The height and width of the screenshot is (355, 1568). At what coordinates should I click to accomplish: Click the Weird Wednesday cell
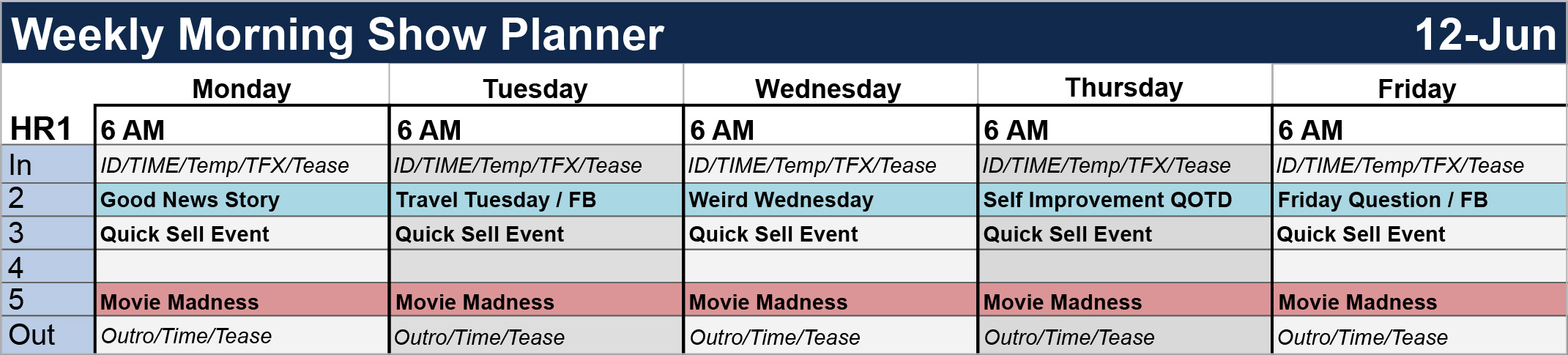(x=831, y=200)
